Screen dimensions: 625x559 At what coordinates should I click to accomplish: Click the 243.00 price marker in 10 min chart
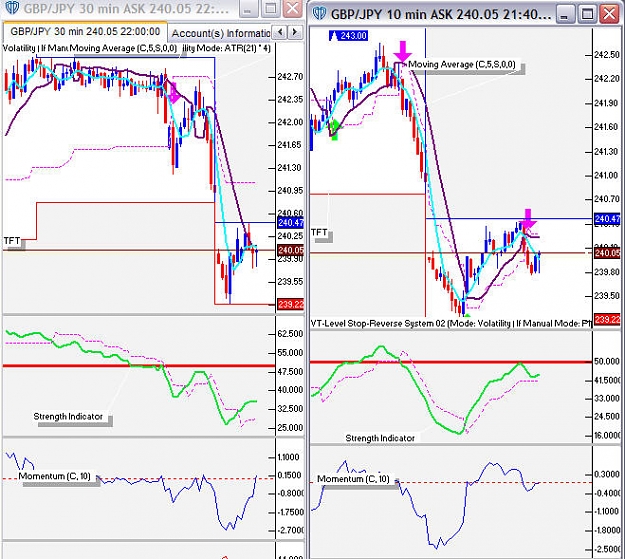coord(348,35)
